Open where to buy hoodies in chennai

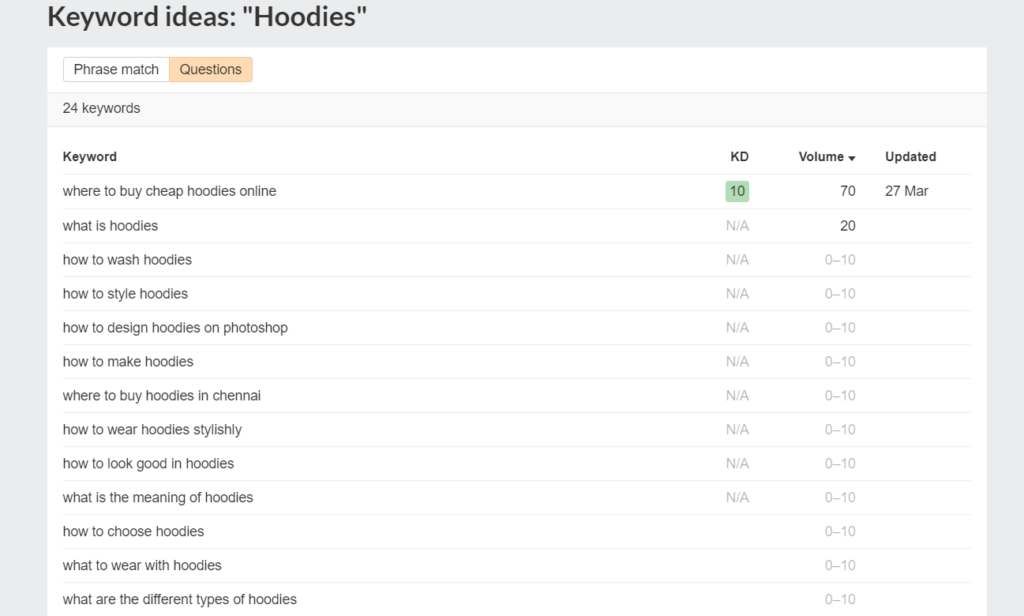pos(162,396)
